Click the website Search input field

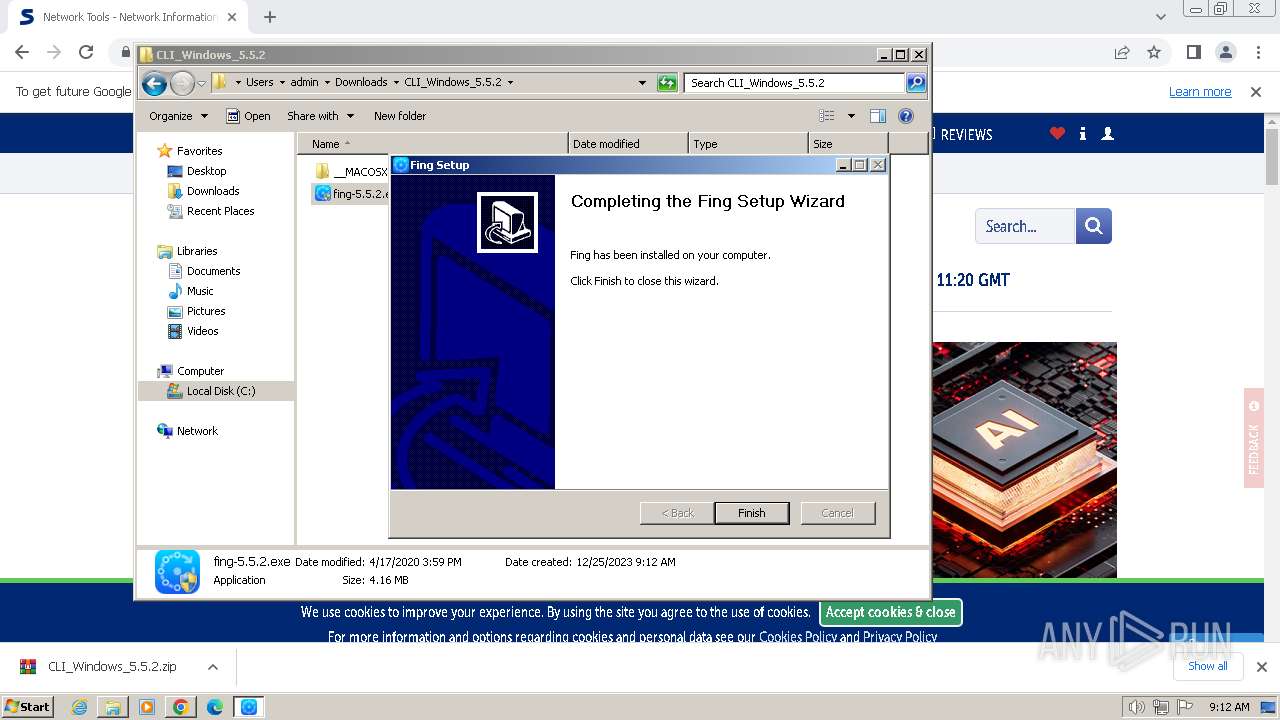click(1025, 226)
